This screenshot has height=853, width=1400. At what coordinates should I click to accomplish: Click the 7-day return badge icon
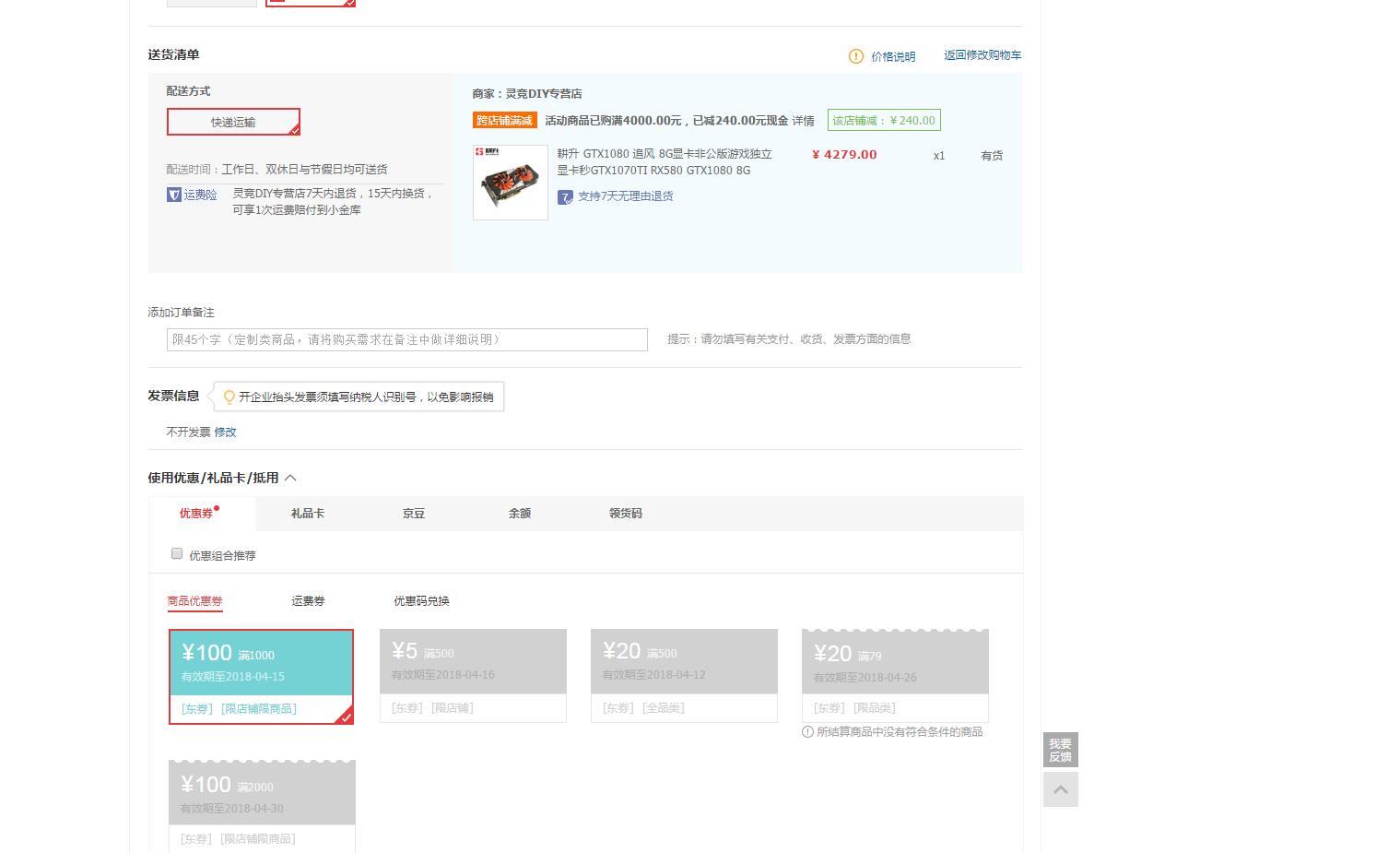point(565,196)
